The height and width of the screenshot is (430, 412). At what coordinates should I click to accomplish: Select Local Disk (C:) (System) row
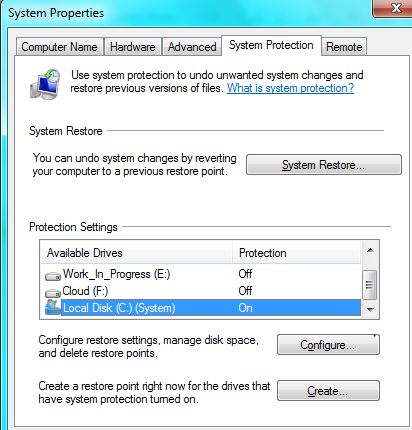tap(201, 308)
